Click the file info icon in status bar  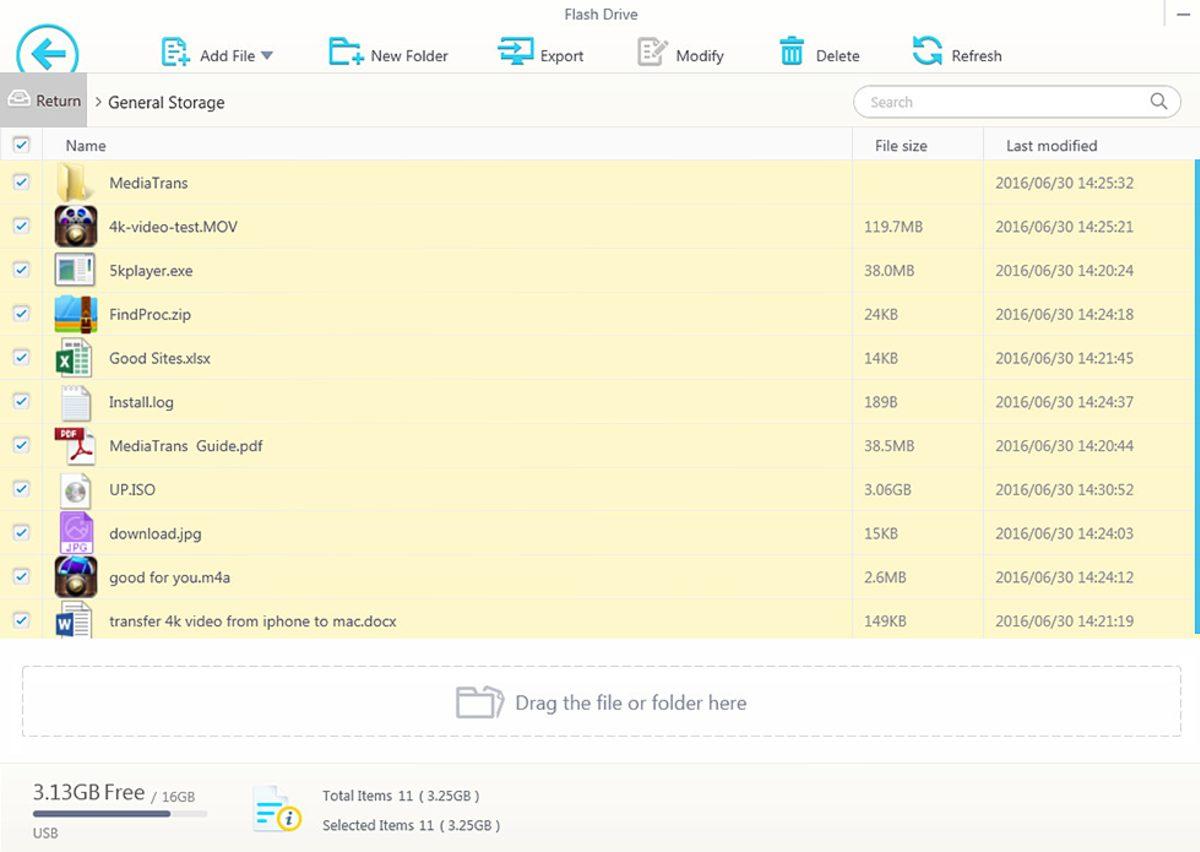pyautogui.click(x=277, y=809)
